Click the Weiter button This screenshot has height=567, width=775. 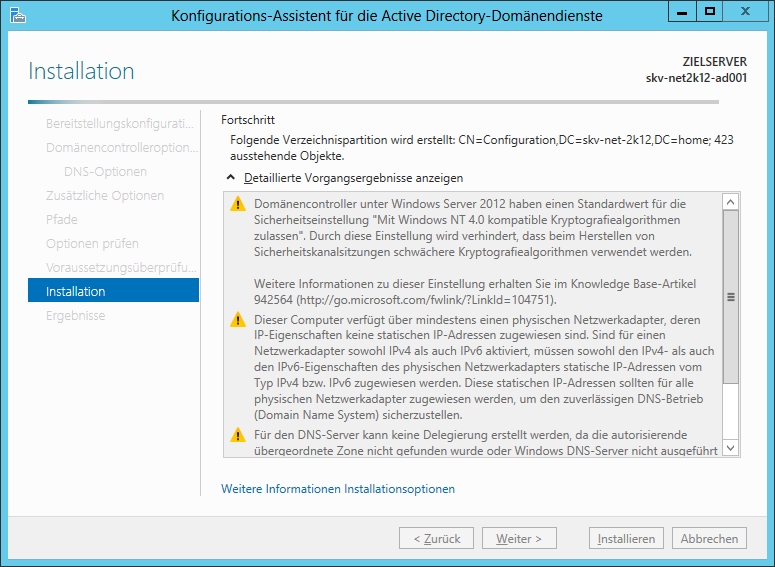[519, 538]
